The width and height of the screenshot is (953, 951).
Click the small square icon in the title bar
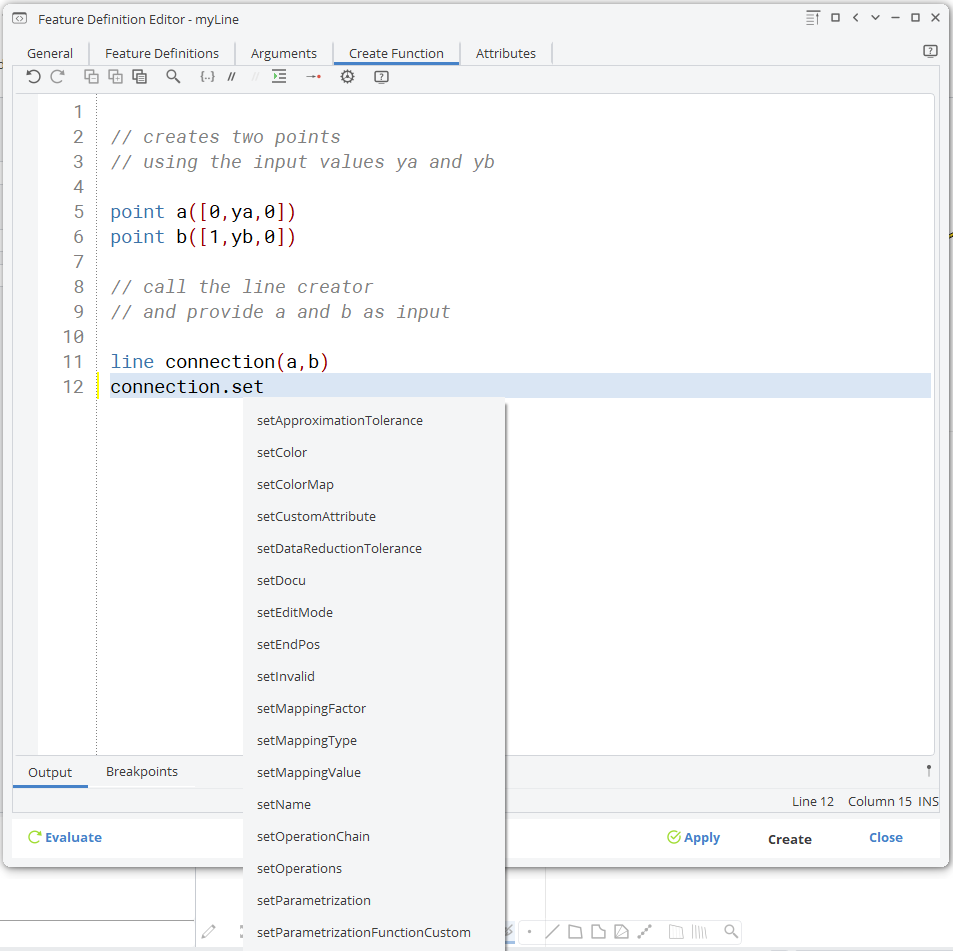(x=835, y=18)
